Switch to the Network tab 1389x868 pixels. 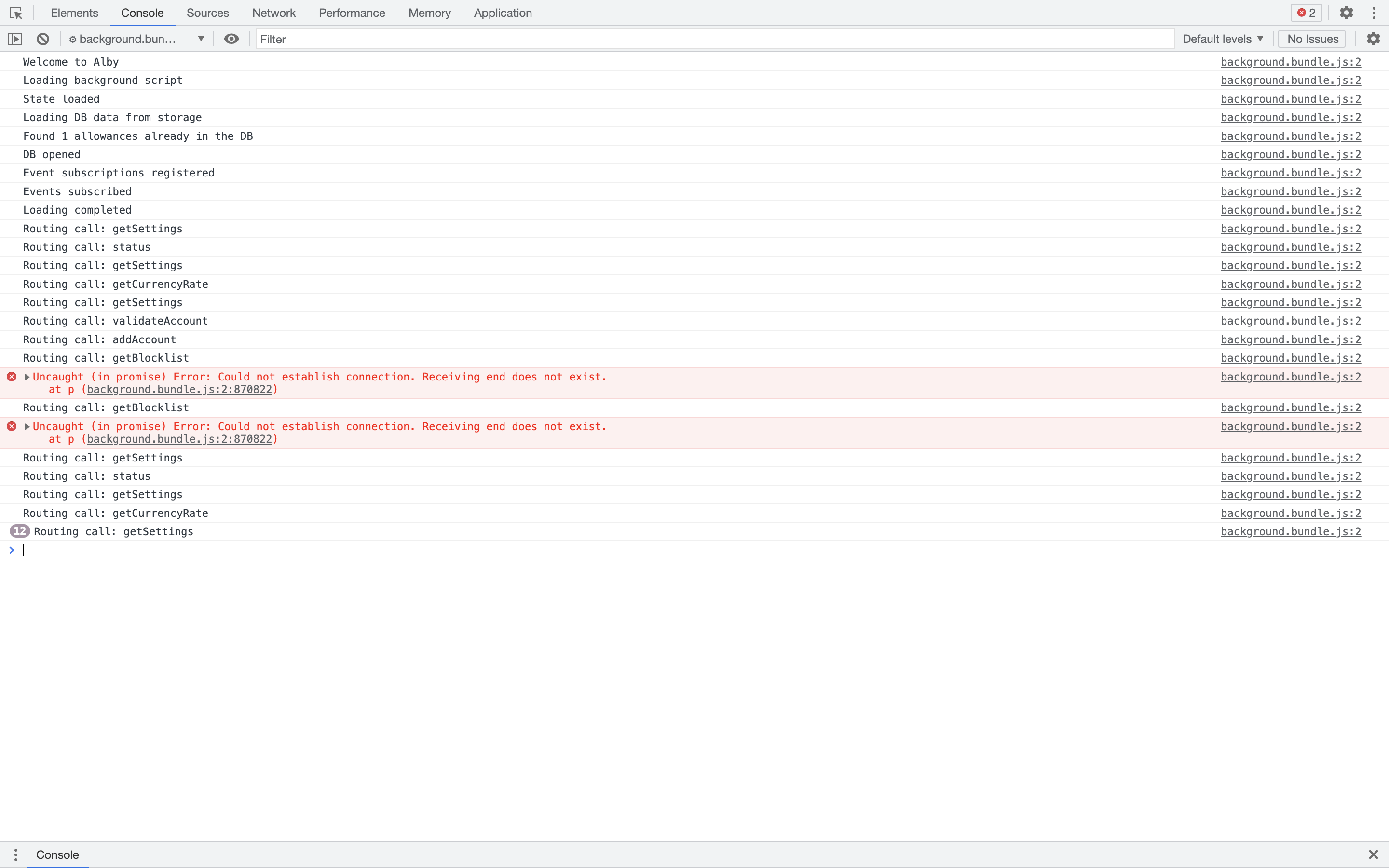[273, 13]
